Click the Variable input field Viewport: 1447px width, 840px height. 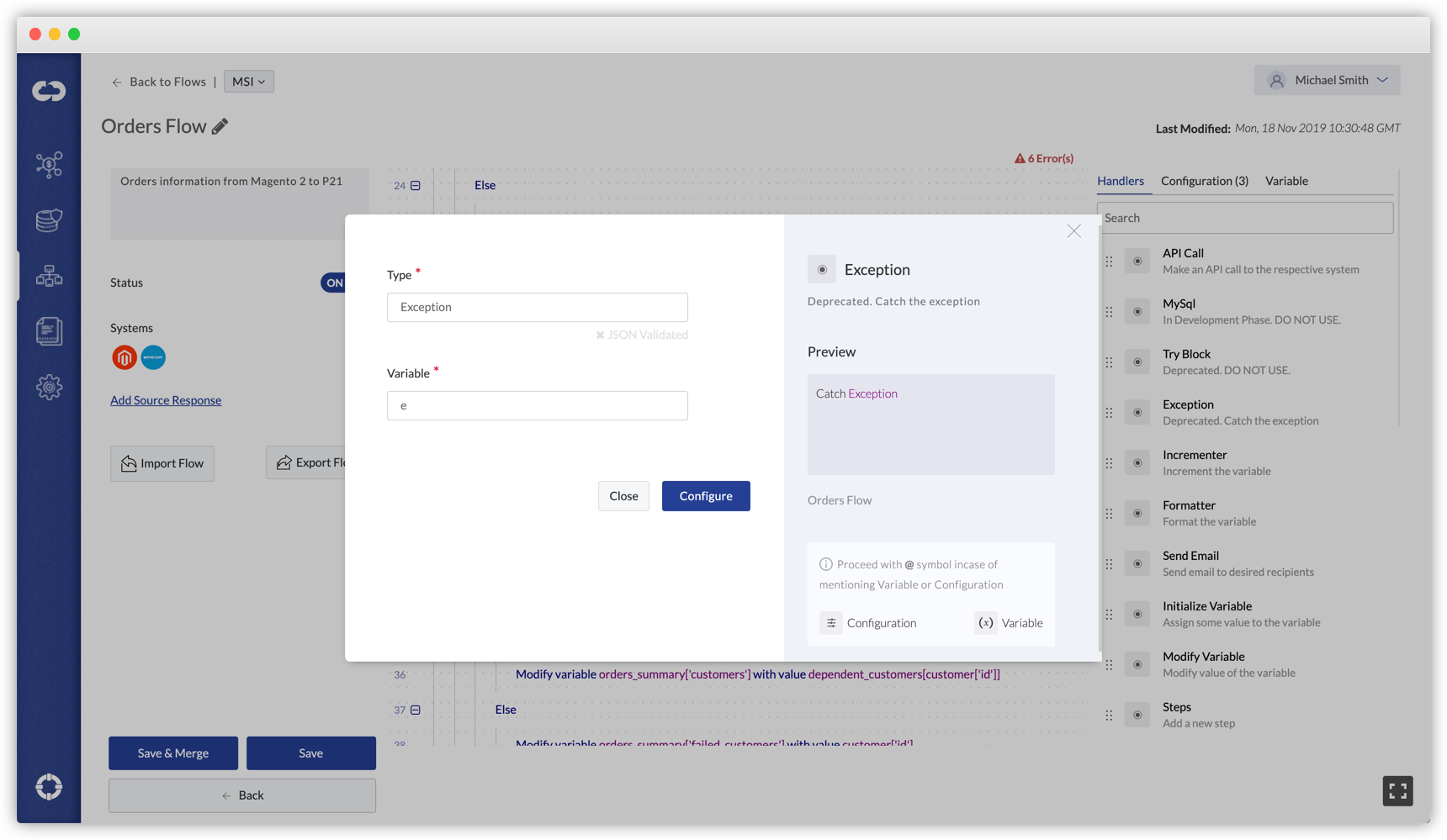click(538, 405)
